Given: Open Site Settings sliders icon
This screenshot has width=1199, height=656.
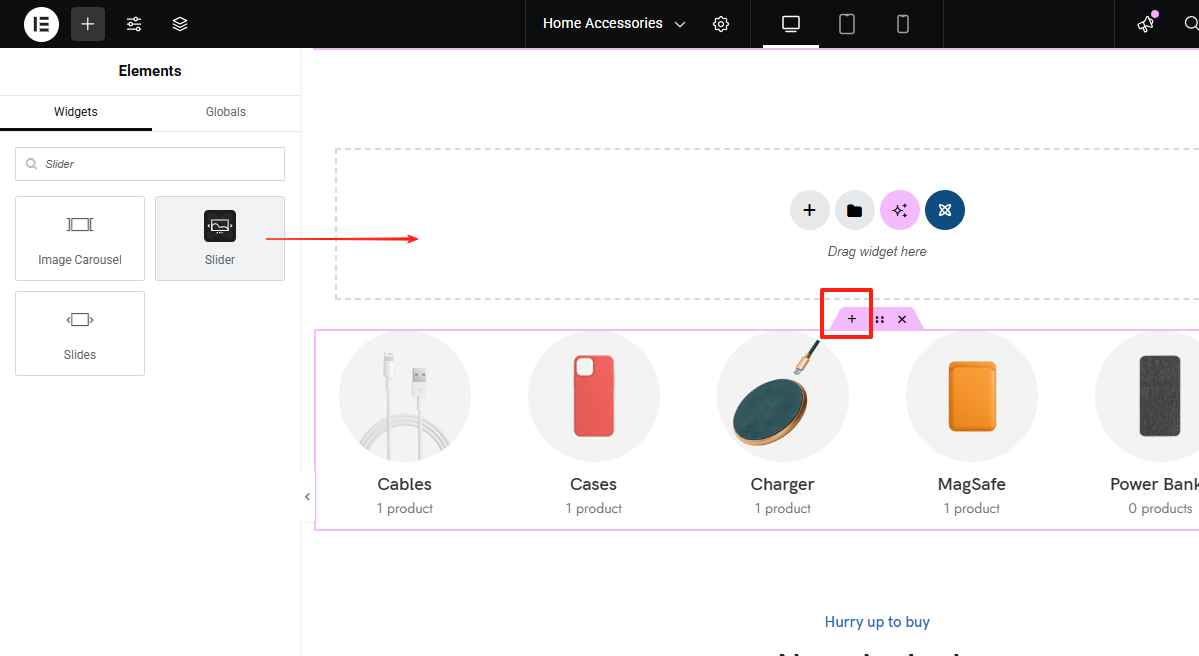Looking at the screenshot, I should [134, 24].
